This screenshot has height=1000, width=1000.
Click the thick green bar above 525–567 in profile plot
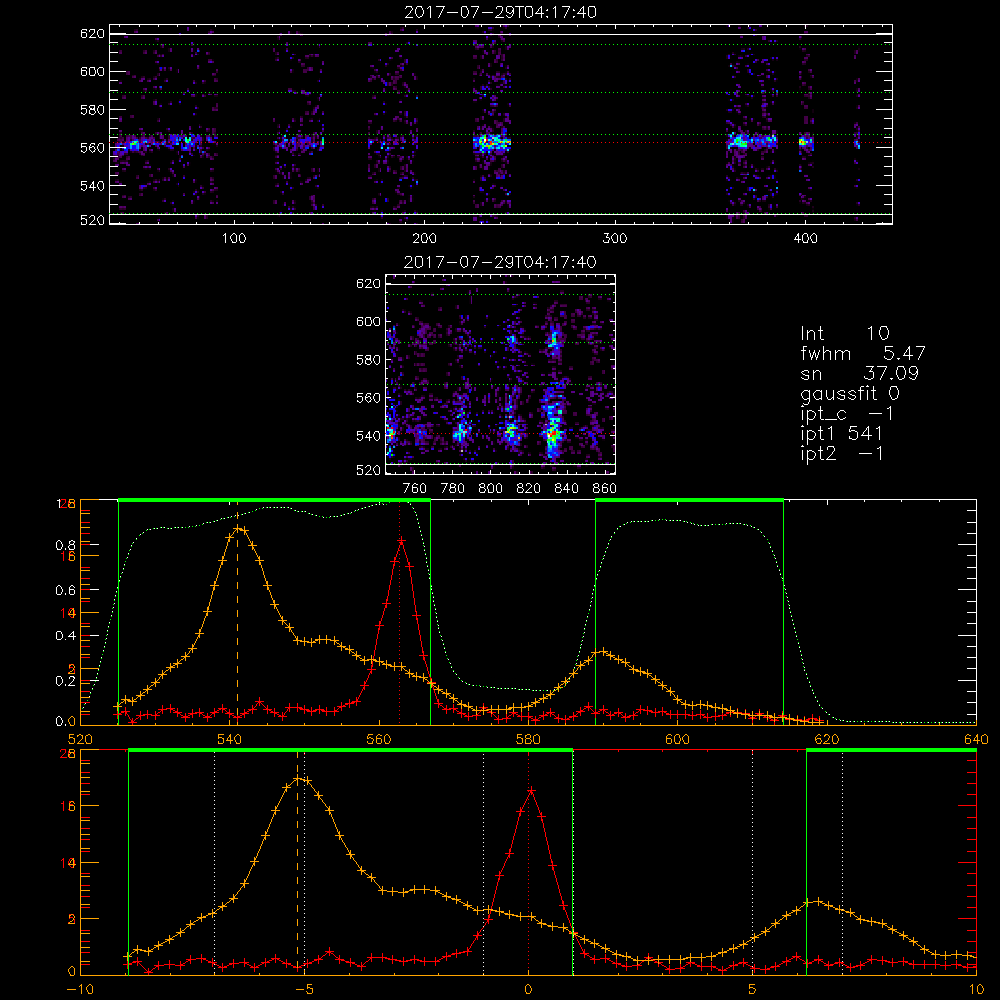click(274, 500)
